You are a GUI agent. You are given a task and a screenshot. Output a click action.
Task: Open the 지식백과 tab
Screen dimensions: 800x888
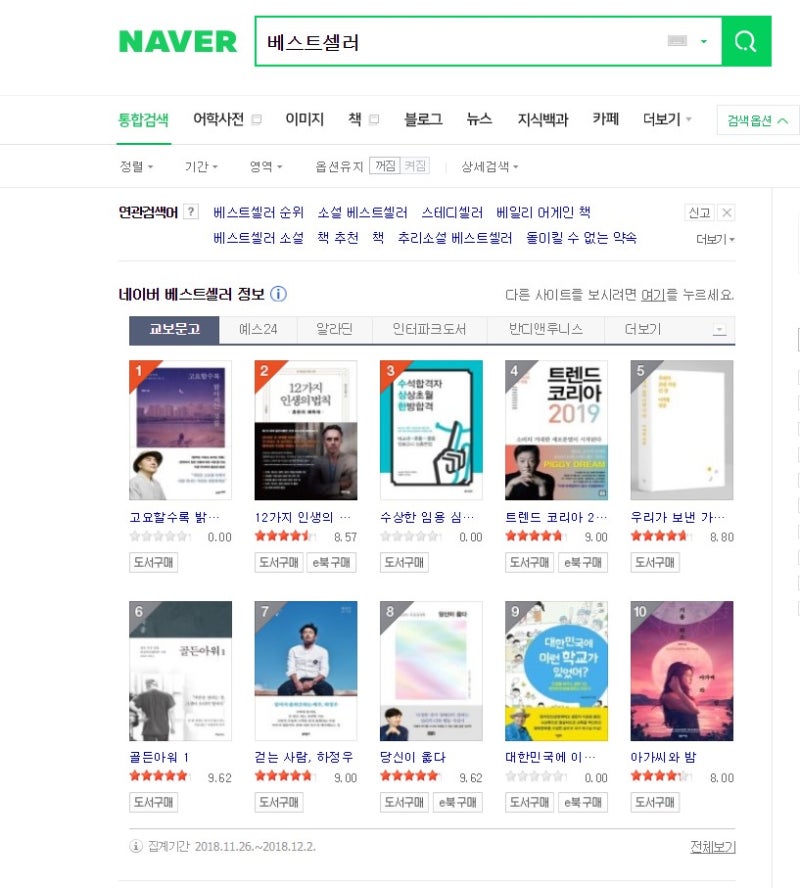542,119
